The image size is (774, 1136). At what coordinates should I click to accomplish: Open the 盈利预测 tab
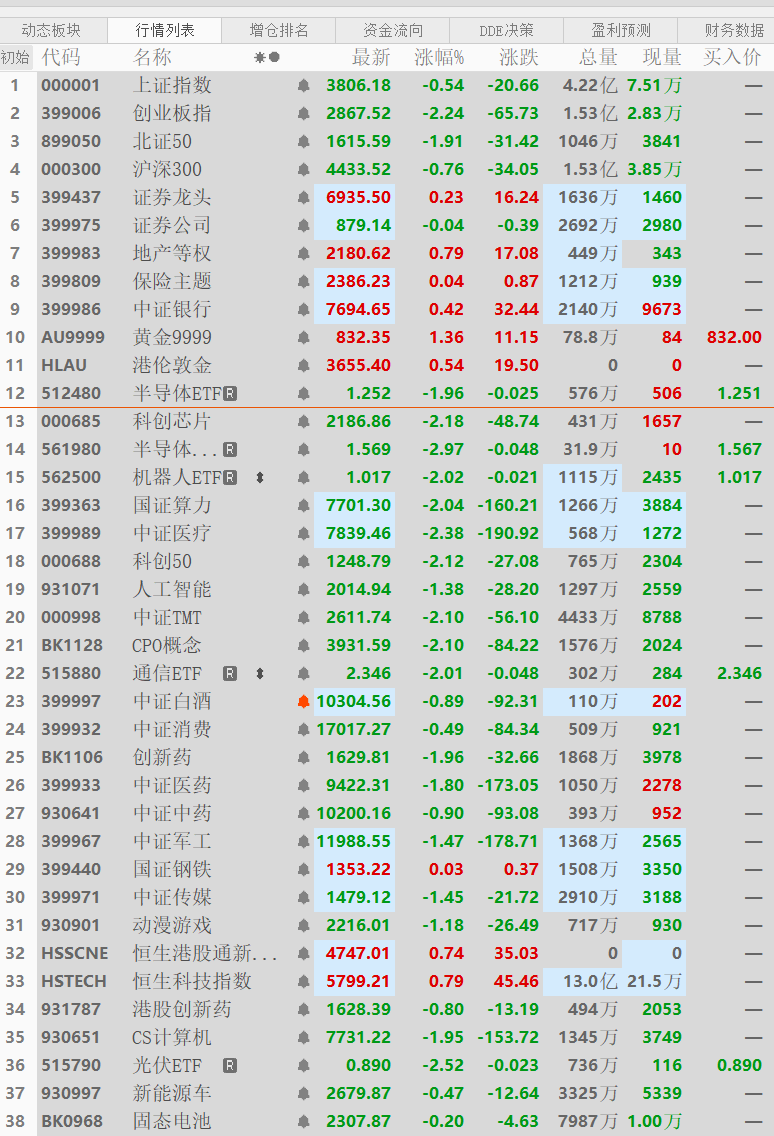click(x=621, y=30)
